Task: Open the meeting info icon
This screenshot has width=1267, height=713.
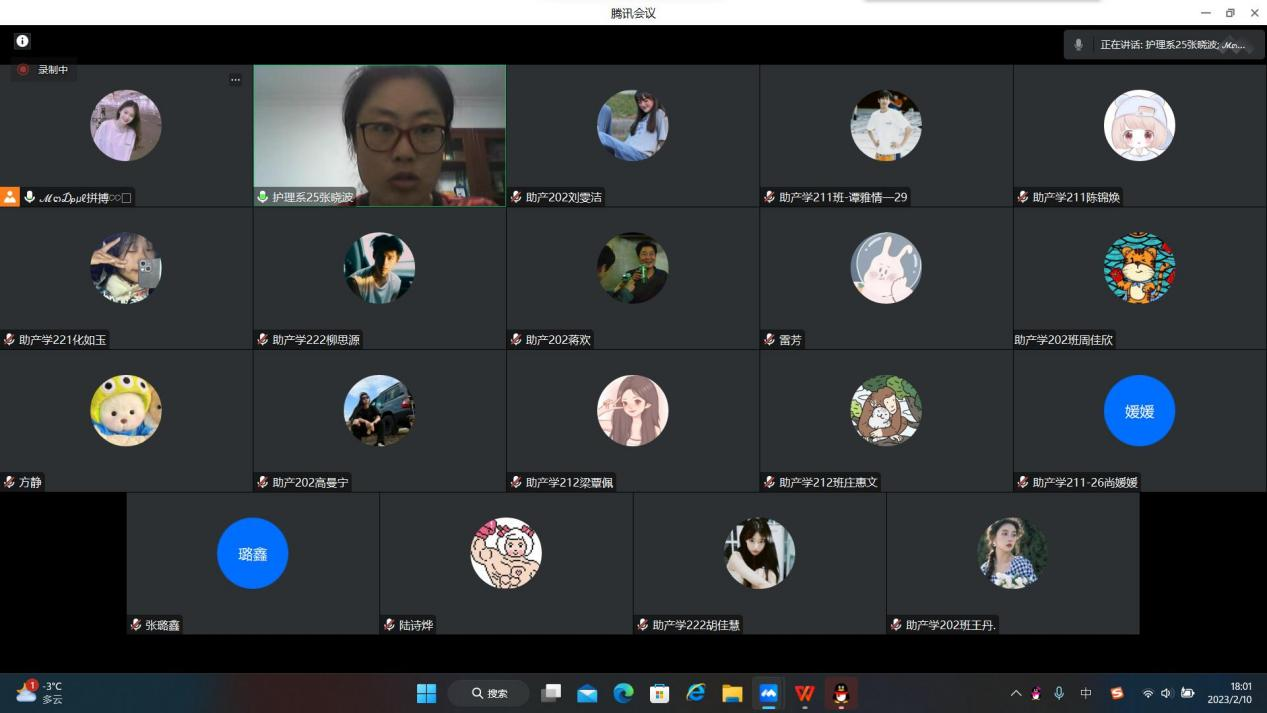Action: [x=22, y=41]
